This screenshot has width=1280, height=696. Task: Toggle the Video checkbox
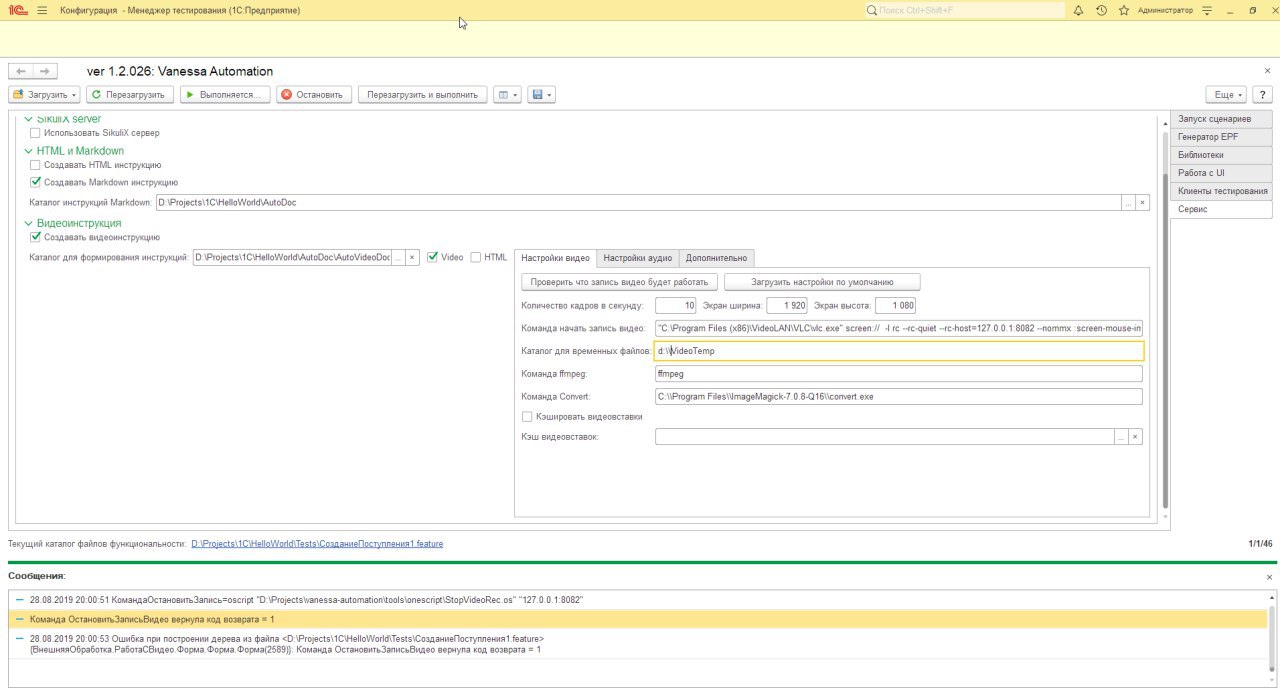(x=432, y=257)
